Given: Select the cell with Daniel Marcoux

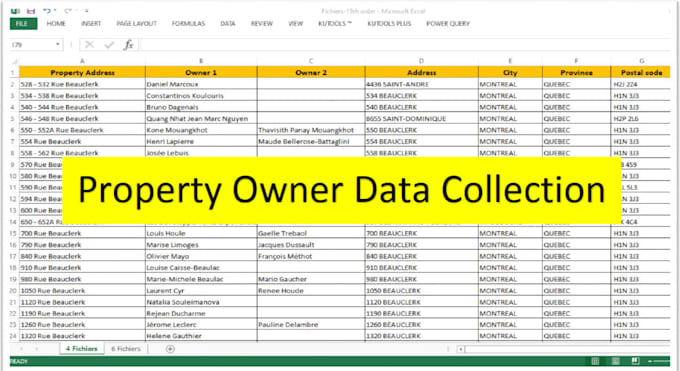Looking at the screenshot, I should [201, 84].
